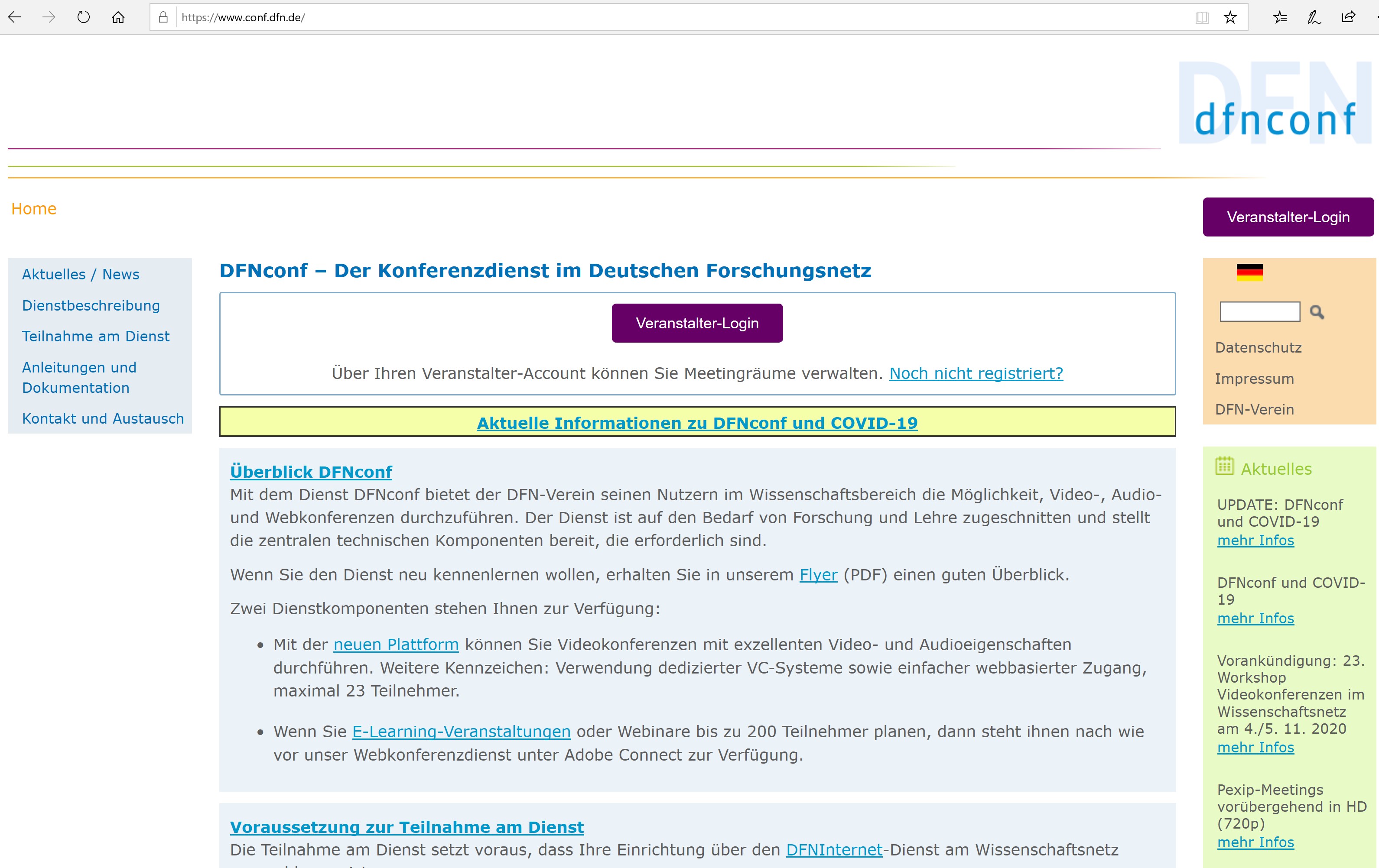Open Kontakt und Austausch menu item
1379x868 pixels.
(x=103, y=419)
